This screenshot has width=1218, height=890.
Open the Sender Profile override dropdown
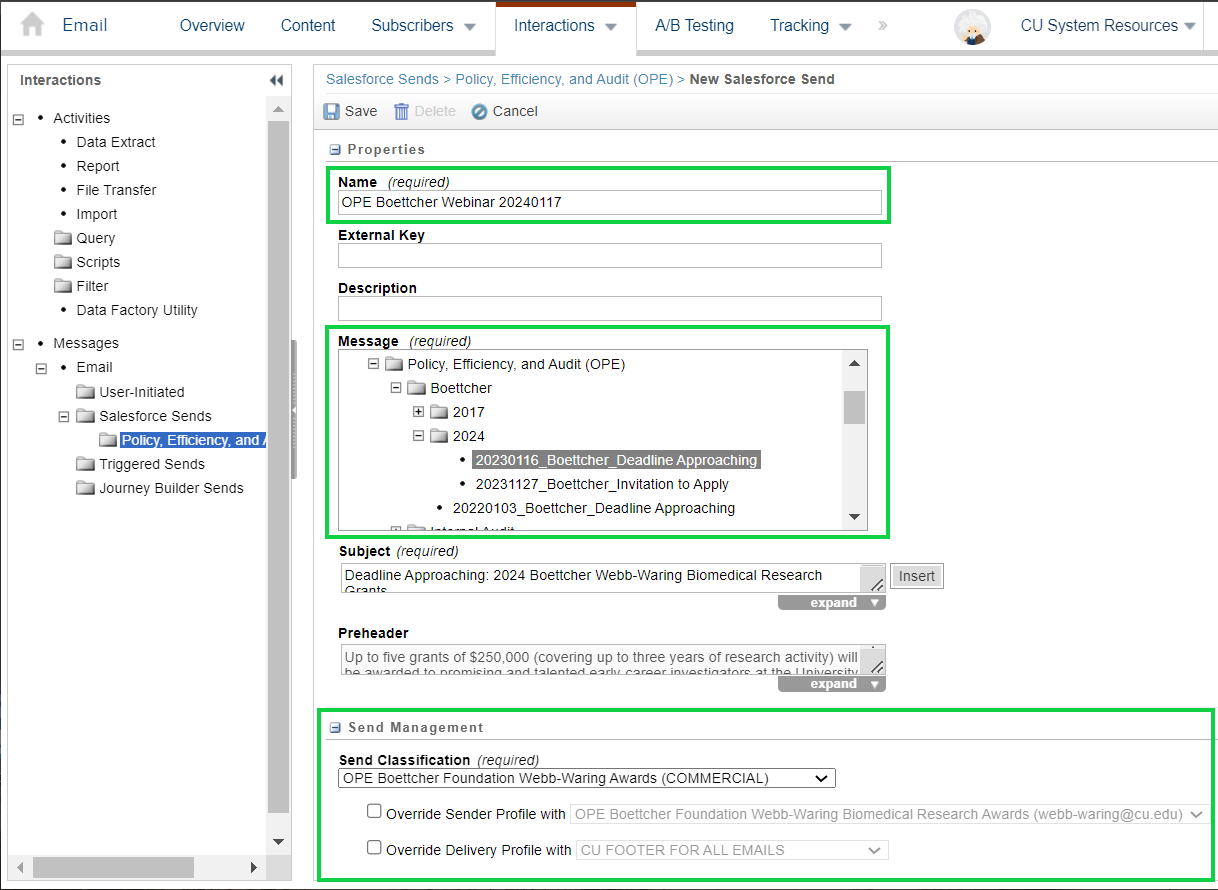[x=889, y=814]
